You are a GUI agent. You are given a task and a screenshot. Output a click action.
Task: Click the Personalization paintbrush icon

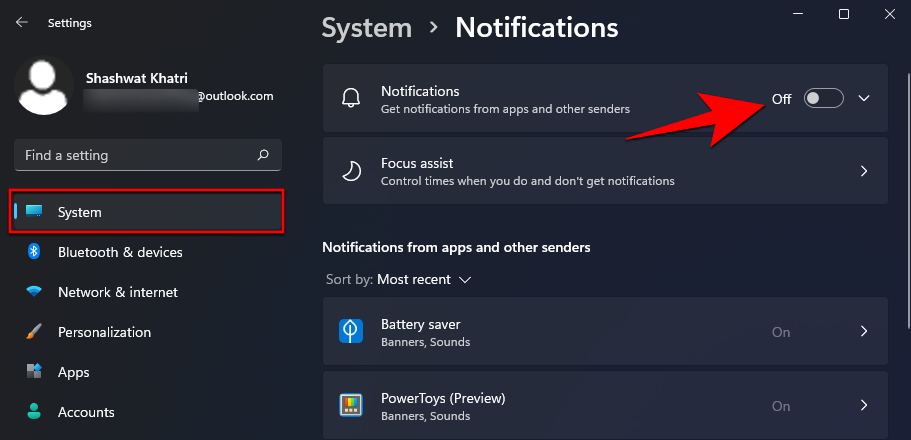[34, 332]
